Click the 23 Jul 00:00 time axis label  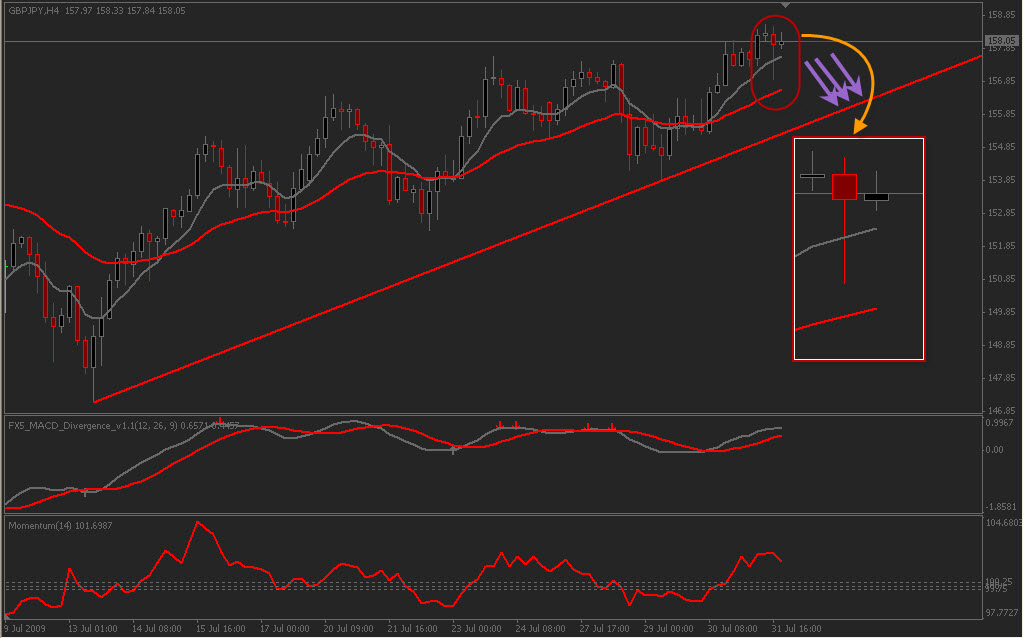(x=476, y=629)
